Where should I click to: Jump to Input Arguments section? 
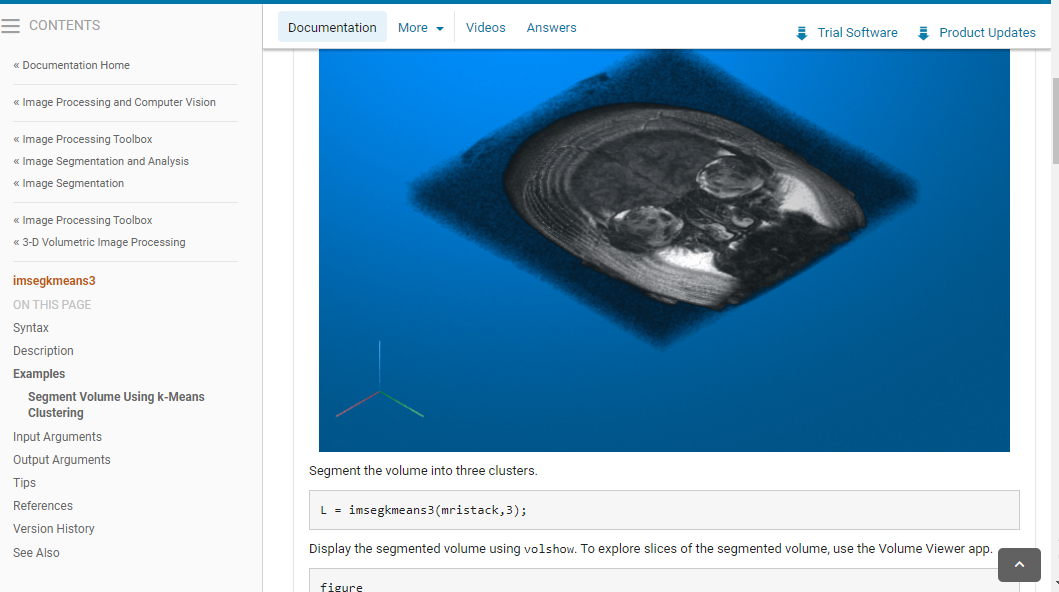pos(57,437)
